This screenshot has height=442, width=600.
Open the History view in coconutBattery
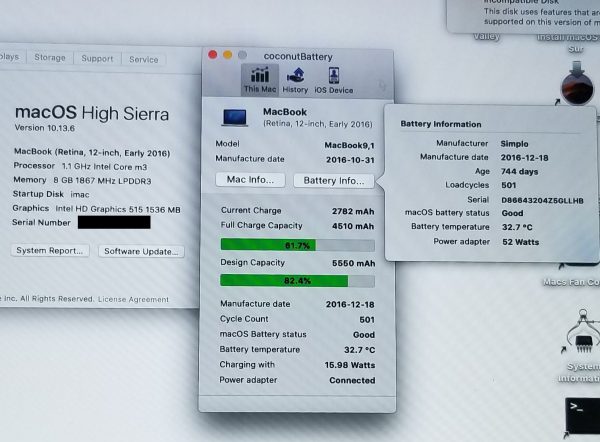click(295, 79)
